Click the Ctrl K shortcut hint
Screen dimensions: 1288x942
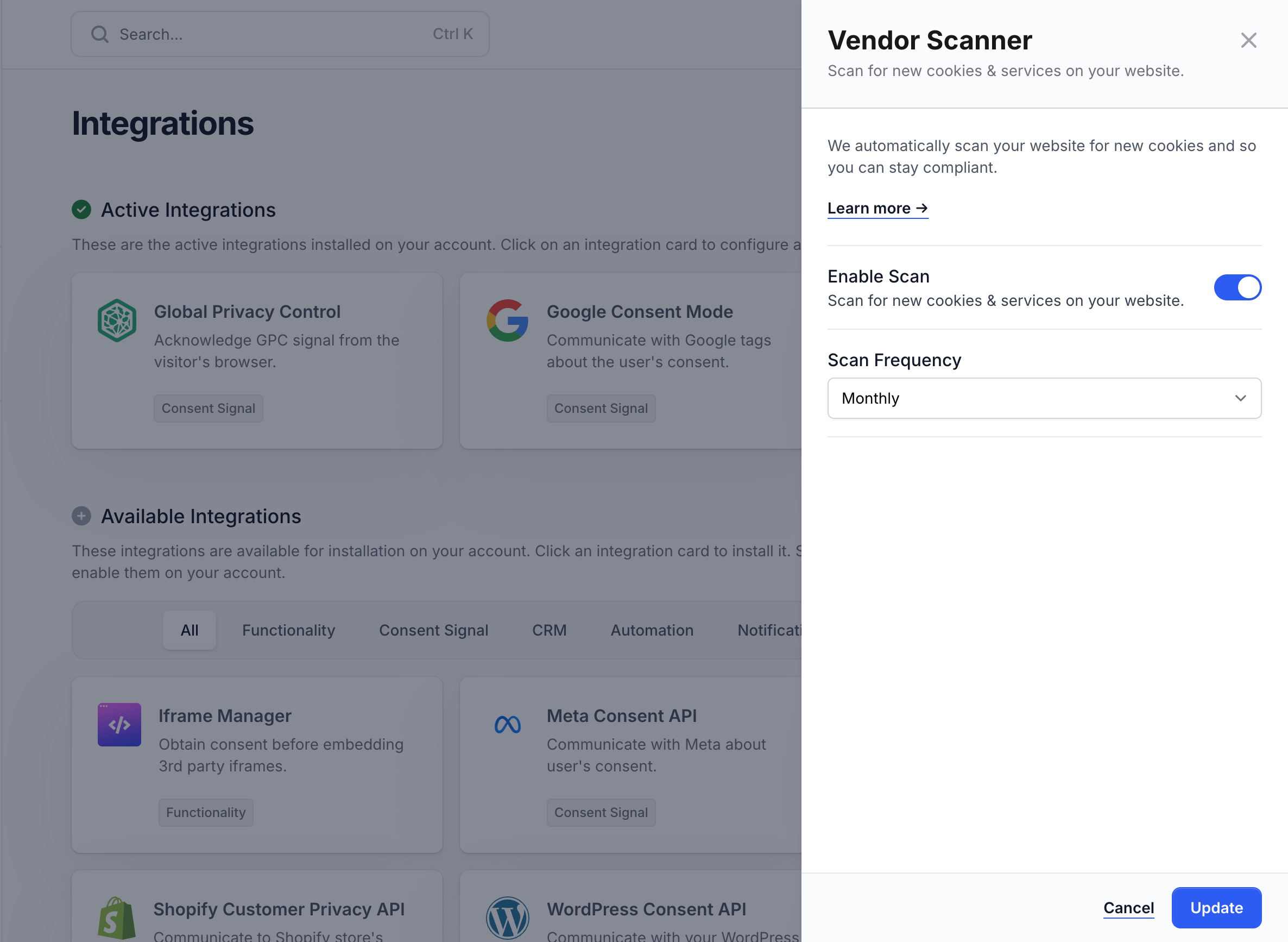coord(452,34)
